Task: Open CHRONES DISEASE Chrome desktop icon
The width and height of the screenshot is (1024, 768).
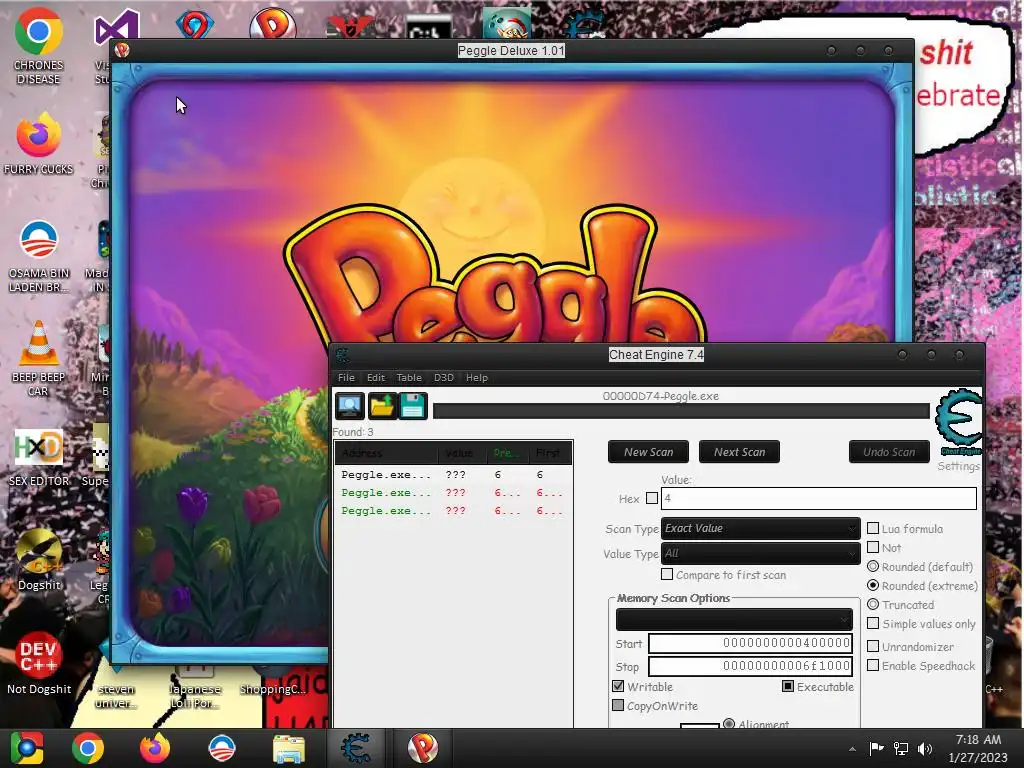Action: pyautogui.click(x=39, y=46)
